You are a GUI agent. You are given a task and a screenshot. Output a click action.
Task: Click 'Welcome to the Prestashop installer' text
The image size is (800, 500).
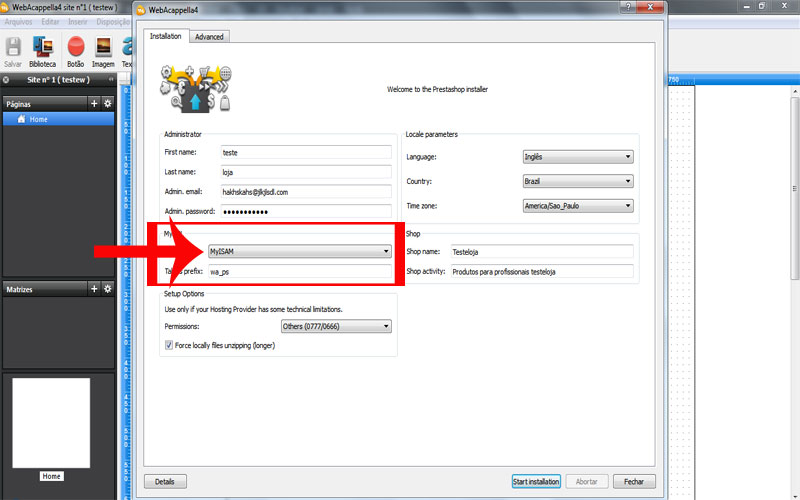(x=437, y=89)
